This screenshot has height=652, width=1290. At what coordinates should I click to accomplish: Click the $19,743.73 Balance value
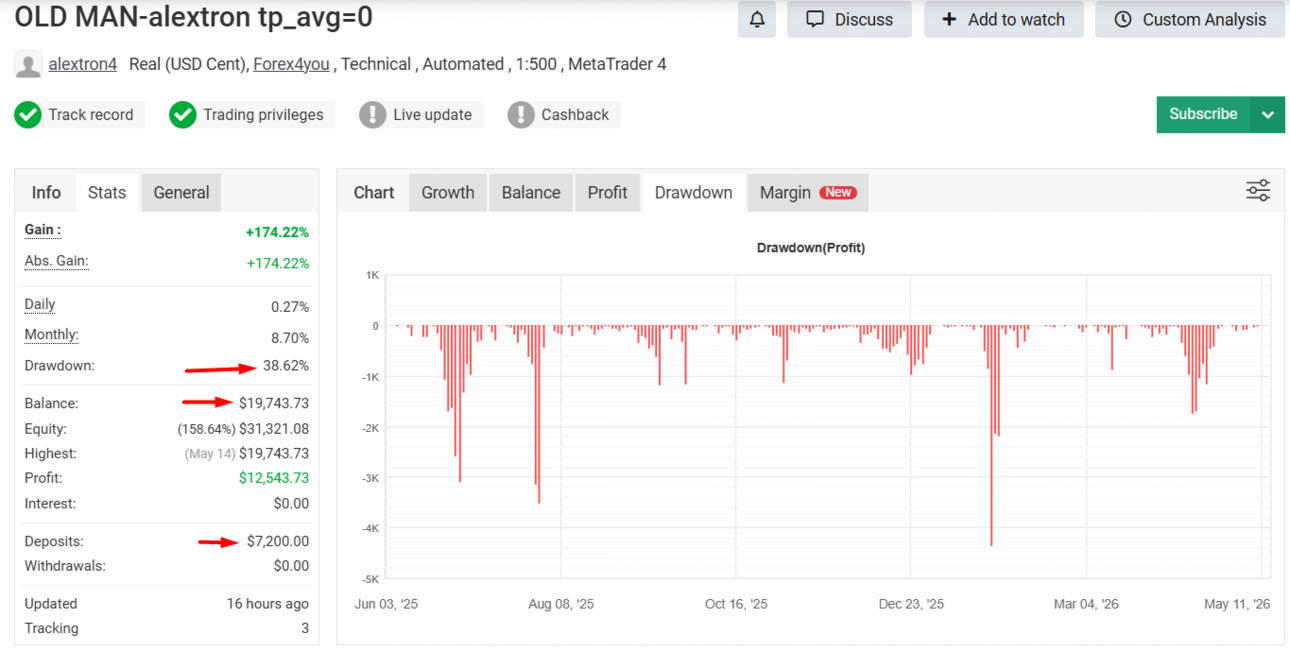coord(274,403)
